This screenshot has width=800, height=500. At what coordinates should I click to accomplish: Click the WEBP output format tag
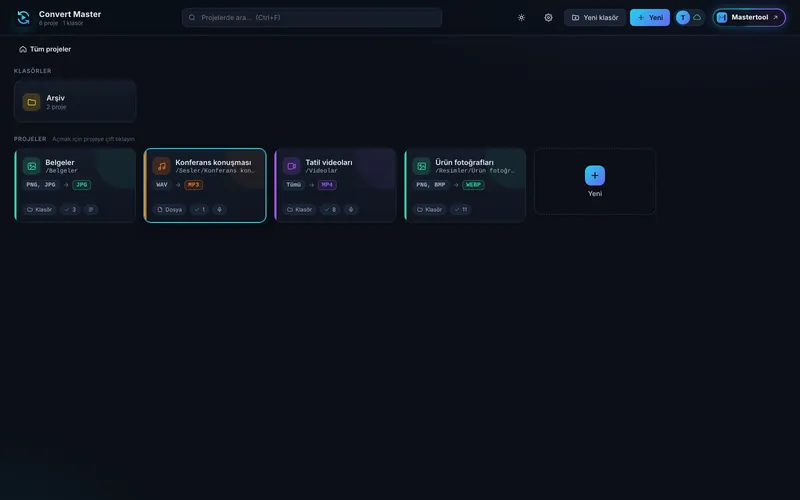(x=473, y=185)
